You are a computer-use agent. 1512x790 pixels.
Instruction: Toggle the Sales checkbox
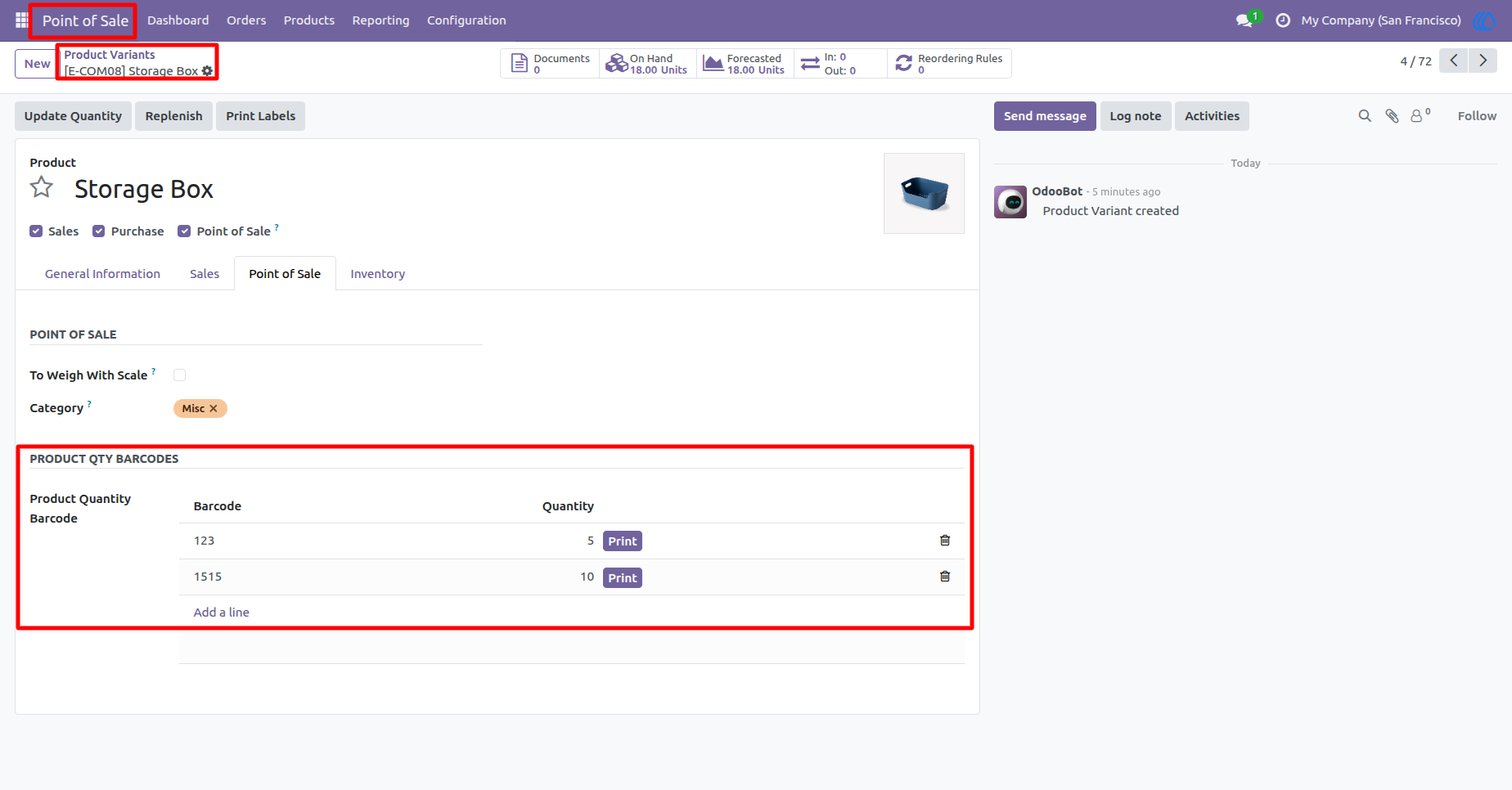(36, 231)
